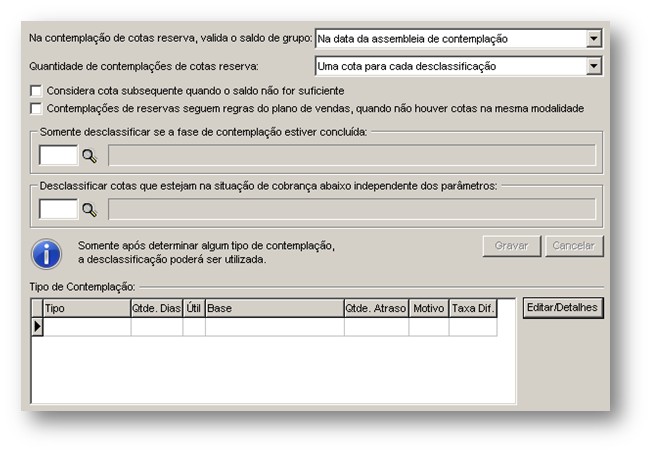Click the blue information icon
This screenshot has height=453, width=652.
pyautogui.click(x=46, y=254)
